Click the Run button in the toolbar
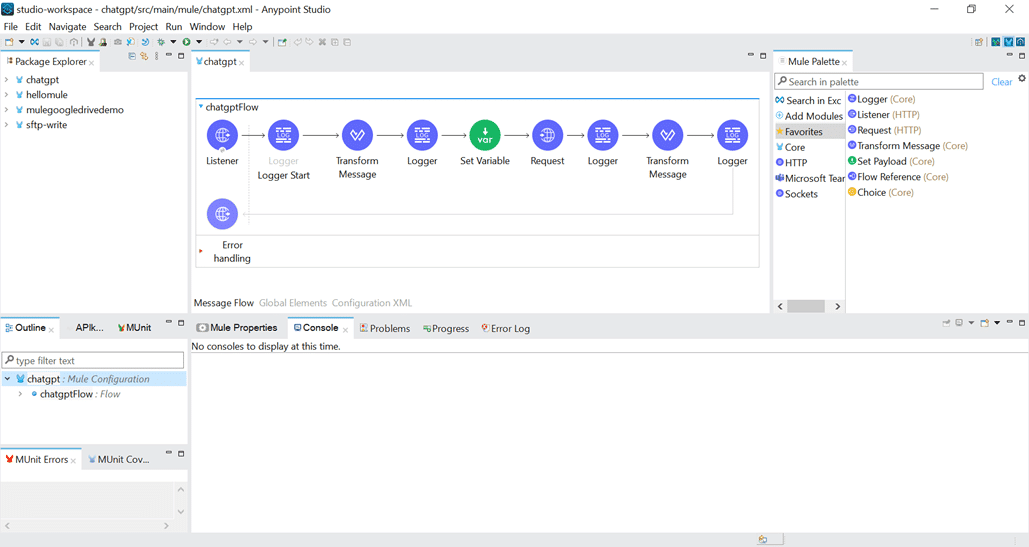 pyautogui.click(x=187, y=42)
